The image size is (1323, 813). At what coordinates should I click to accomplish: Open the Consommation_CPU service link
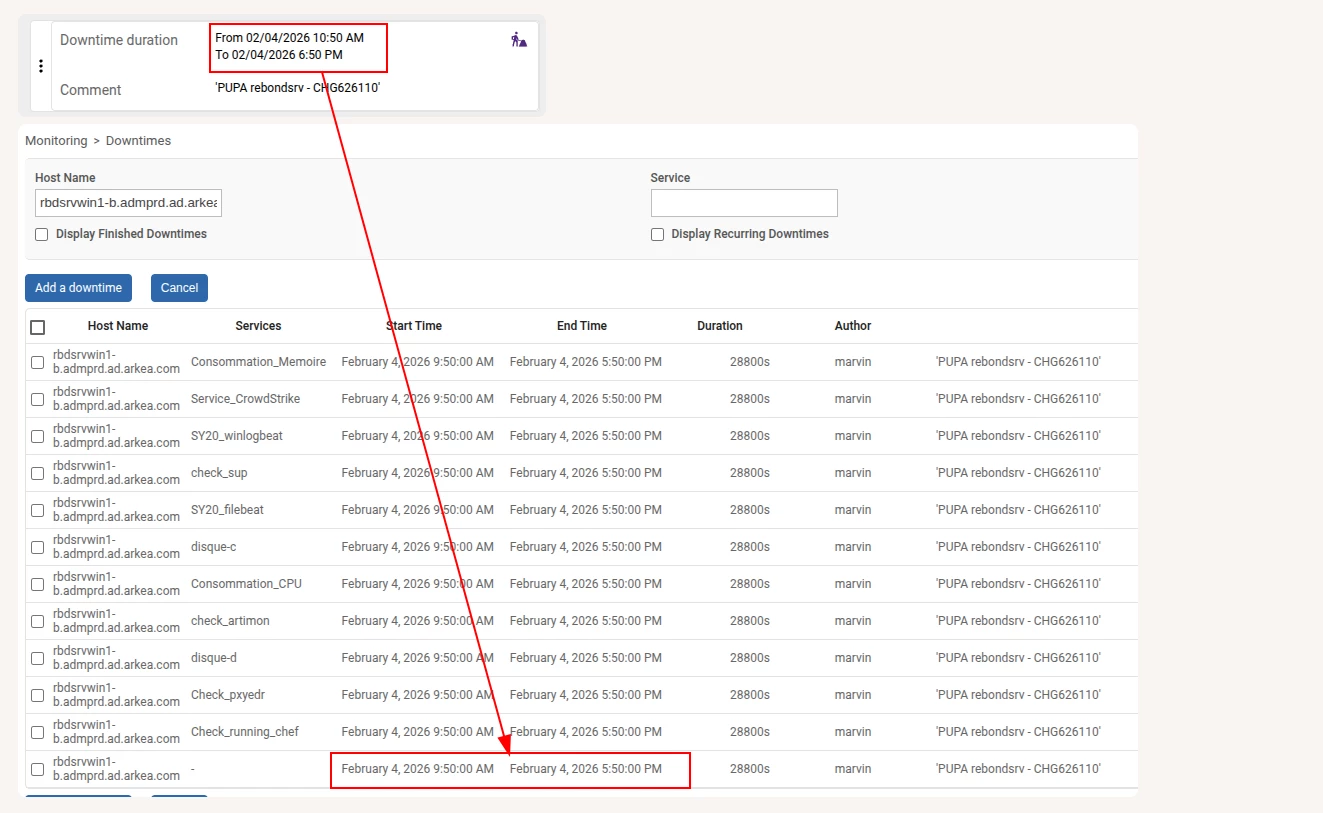click(x=246, y=584)
